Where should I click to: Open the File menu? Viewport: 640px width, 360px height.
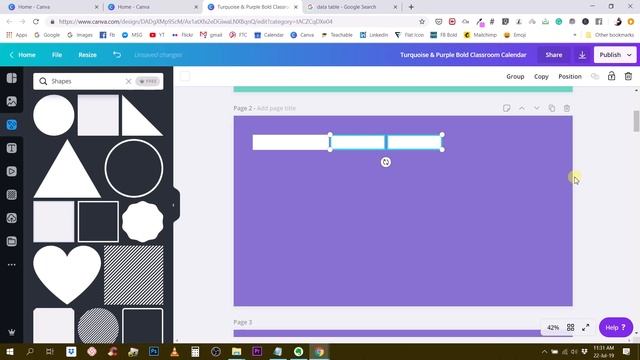click(x=57, y=55)
